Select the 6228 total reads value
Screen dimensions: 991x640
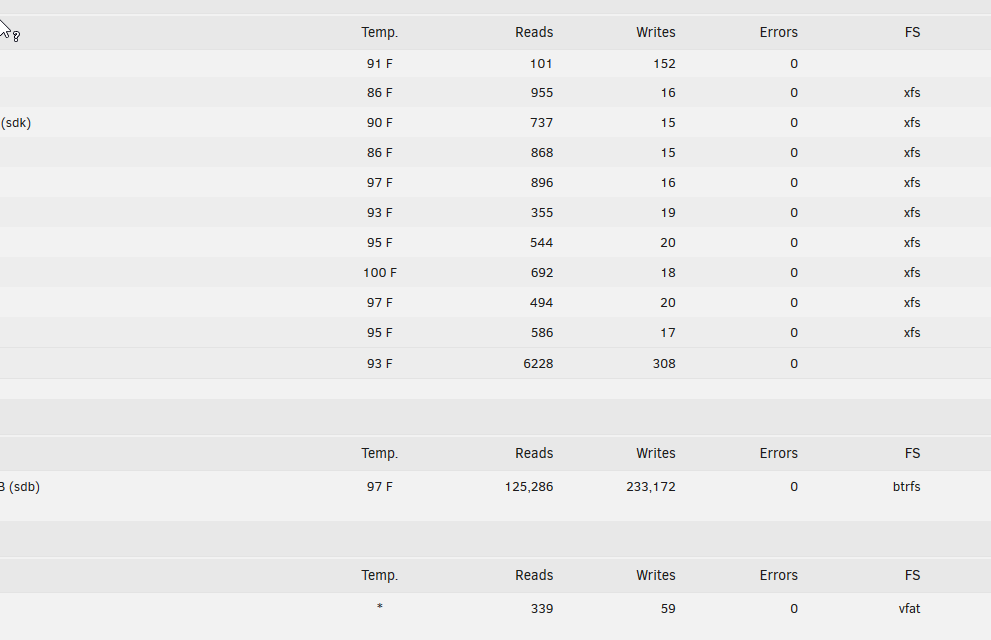(x=538, y=363)
